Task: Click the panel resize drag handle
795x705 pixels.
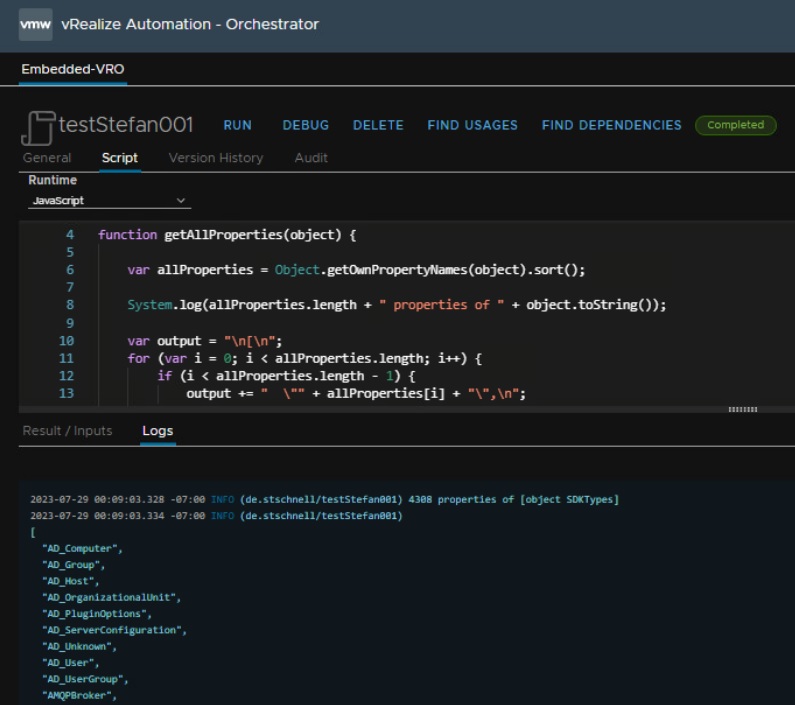Action: pos(743,409)
